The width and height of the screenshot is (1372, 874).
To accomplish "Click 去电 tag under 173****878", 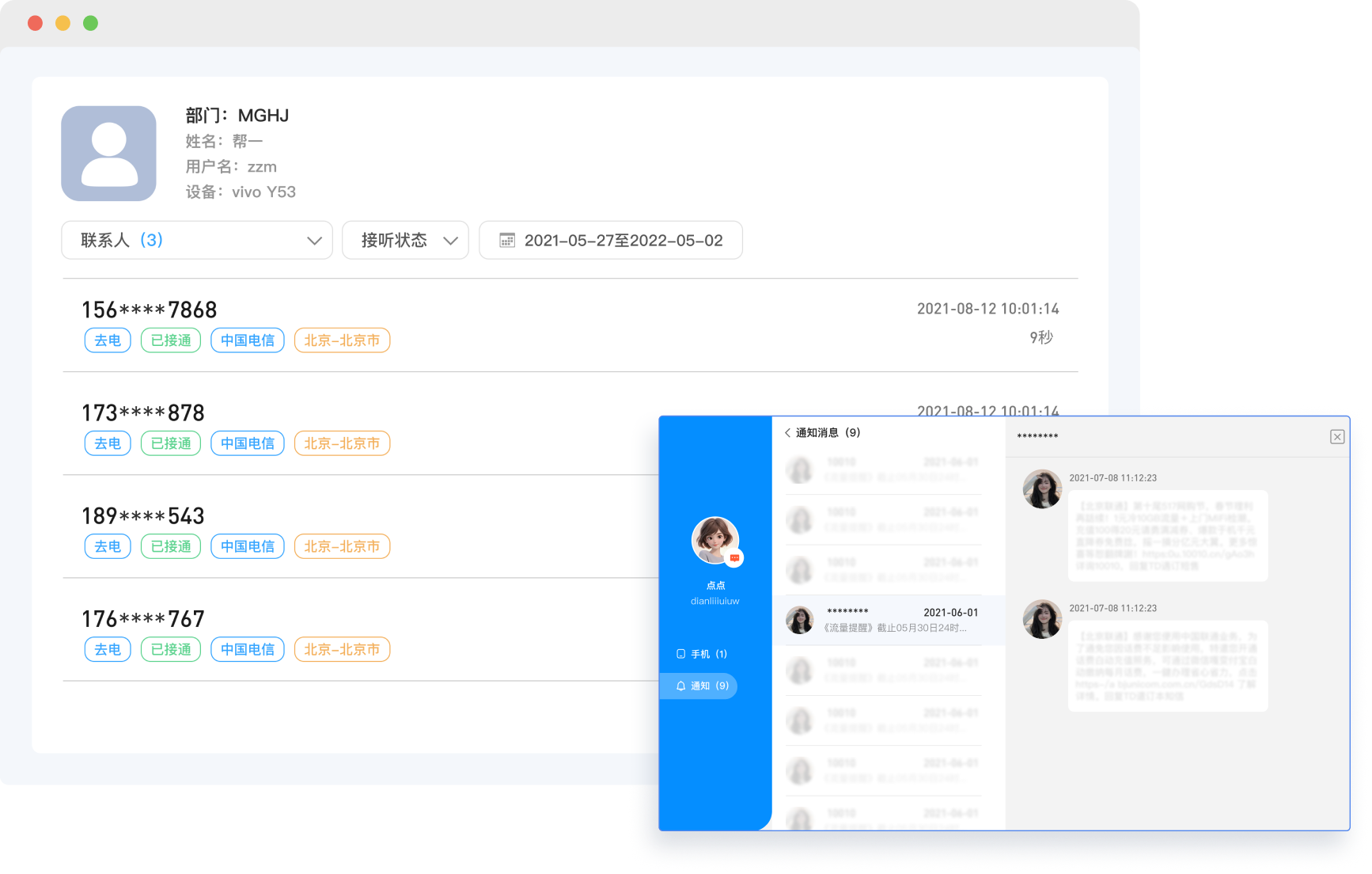I will point(108,443).
